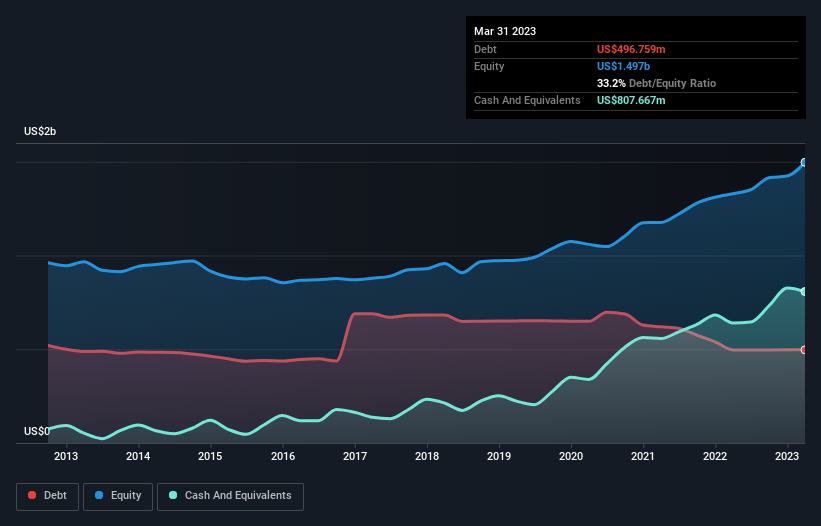Click the 2013 axis label
Screen dimensions: 821x526
click(x=66, y=456)
